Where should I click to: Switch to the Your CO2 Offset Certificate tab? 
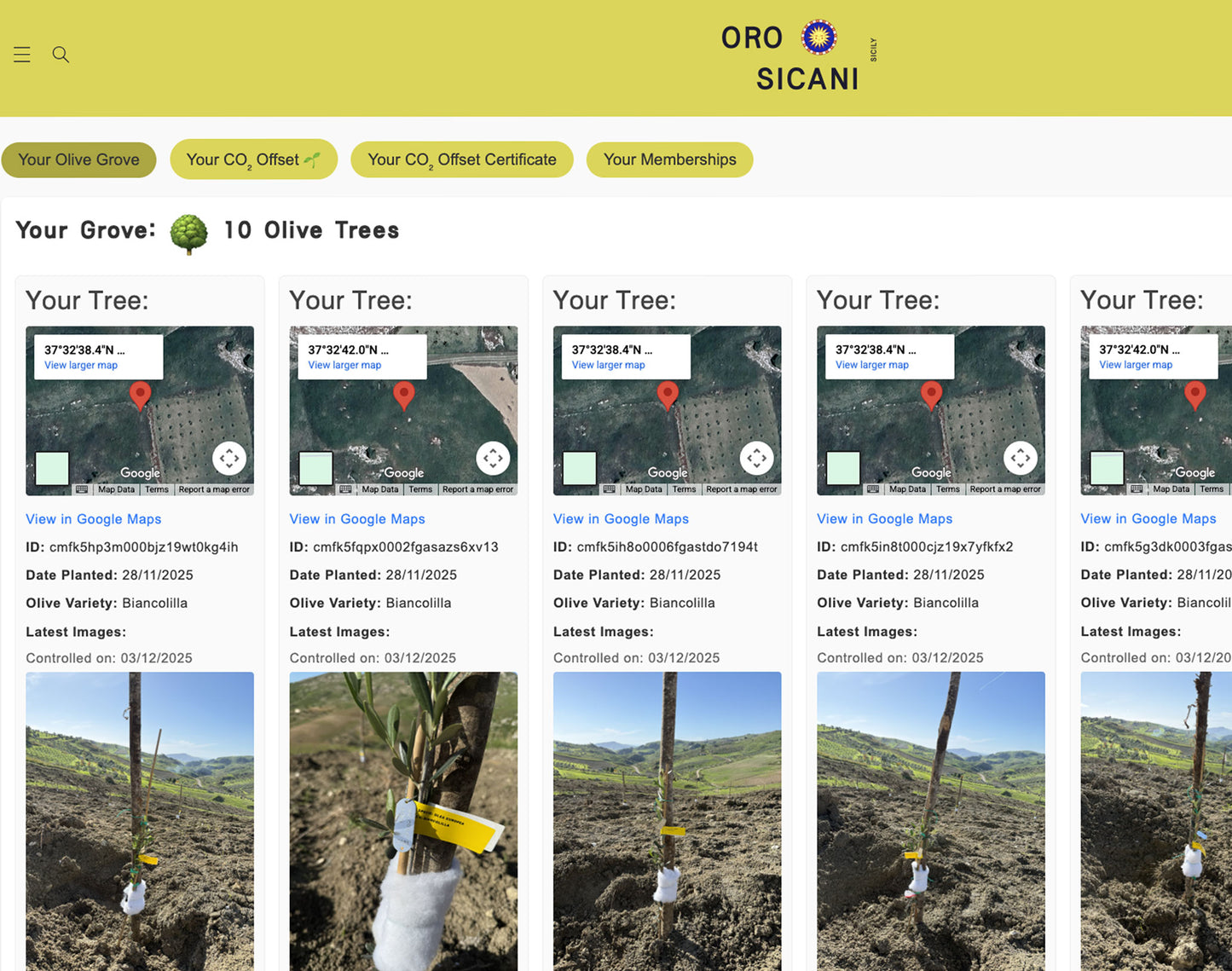(461, 159)
